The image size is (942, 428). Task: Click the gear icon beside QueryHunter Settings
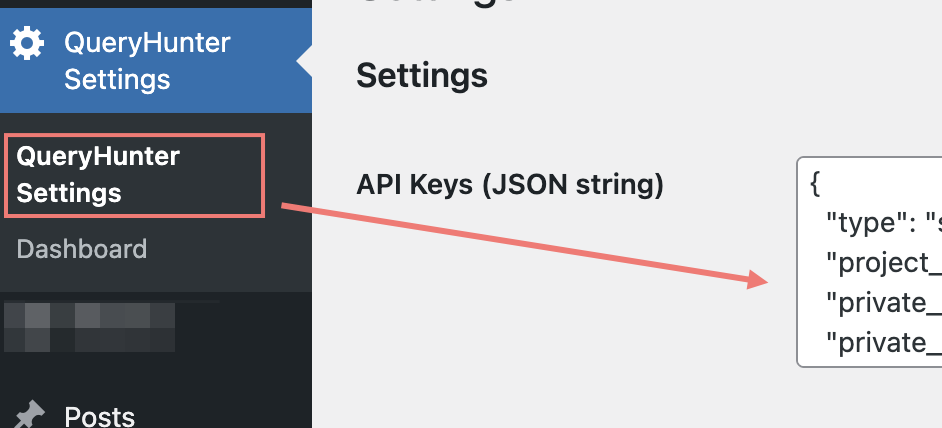[x=26, y=43]
